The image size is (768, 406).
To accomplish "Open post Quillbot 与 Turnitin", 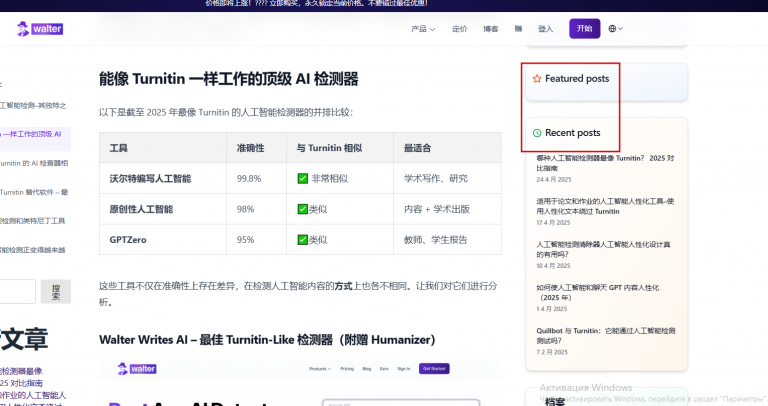I will 605,335.
